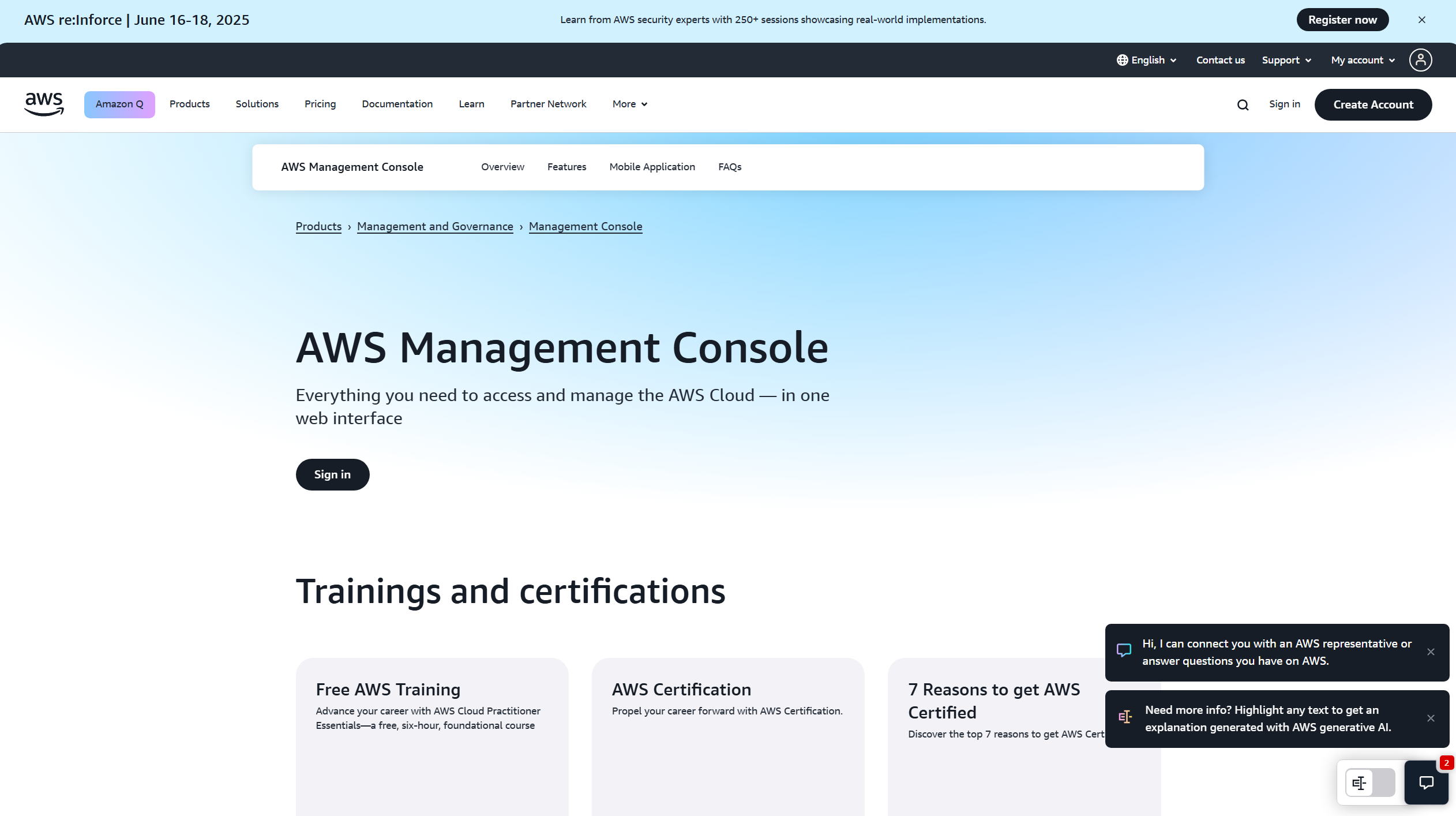1456x816 pixels.
Task: Select the FAQs tab
Action: point(730,167)
